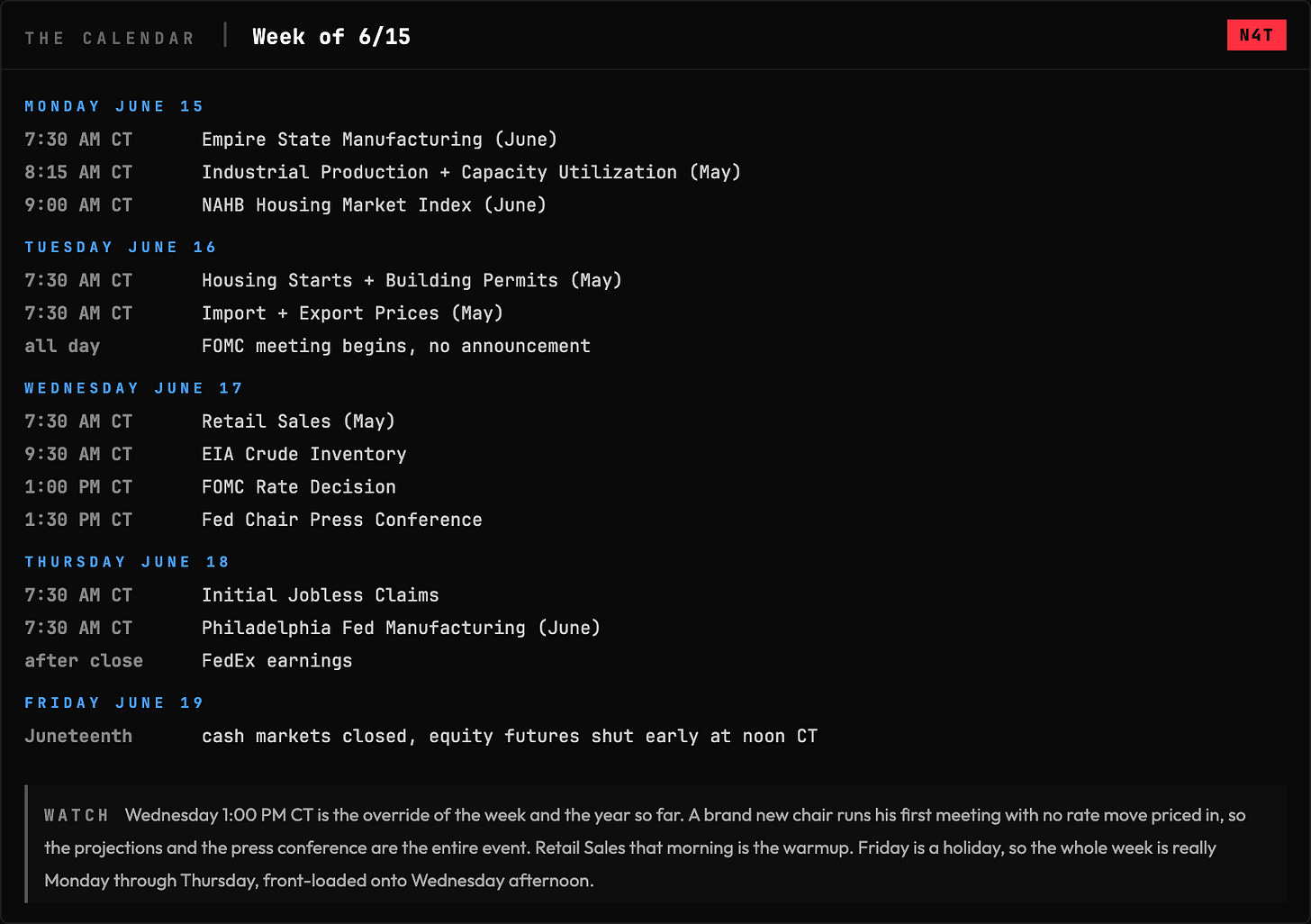Viewport: 1311px width, 924px height.
Task: Click the 'FedEx earnings' entry
Action: pyautogui.click(x=277, y=661)
